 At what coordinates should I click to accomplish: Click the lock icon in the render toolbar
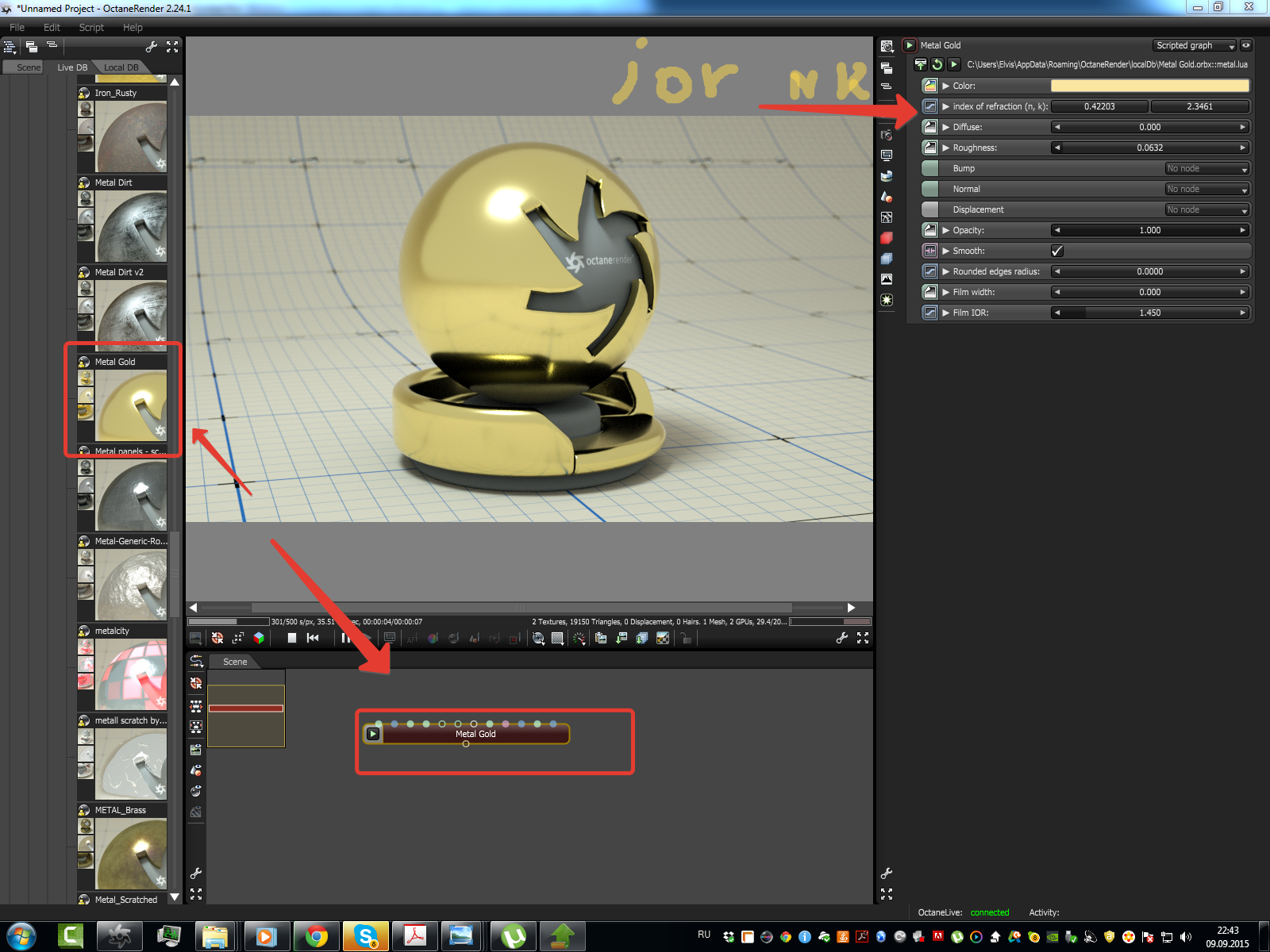[687, 638]
